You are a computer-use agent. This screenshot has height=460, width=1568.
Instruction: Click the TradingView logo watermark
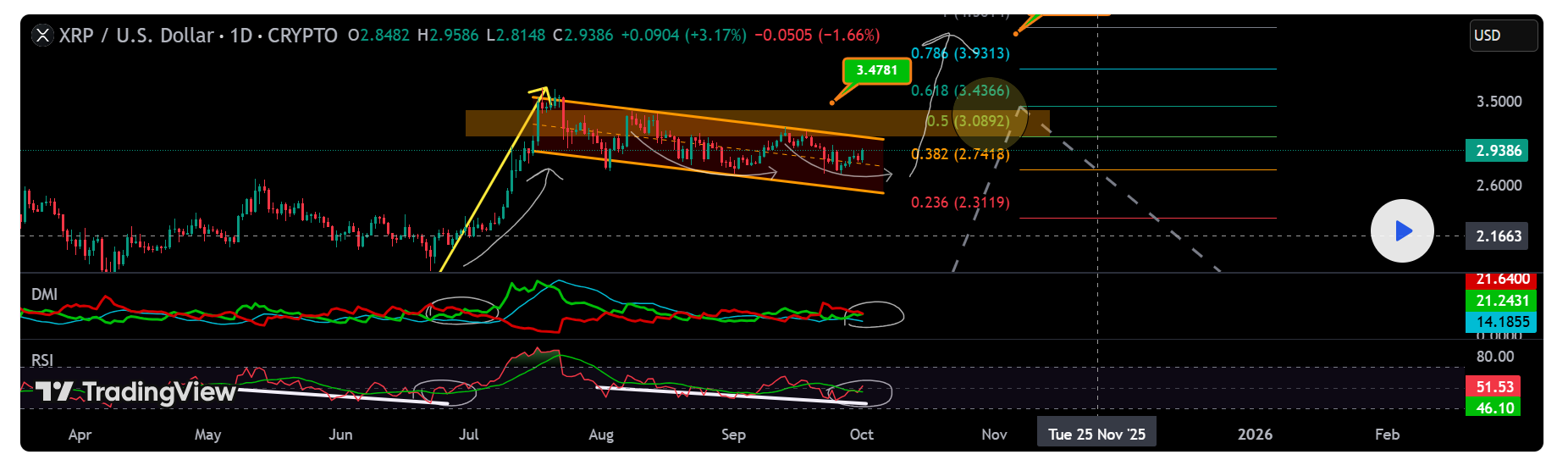pos(135,391)
